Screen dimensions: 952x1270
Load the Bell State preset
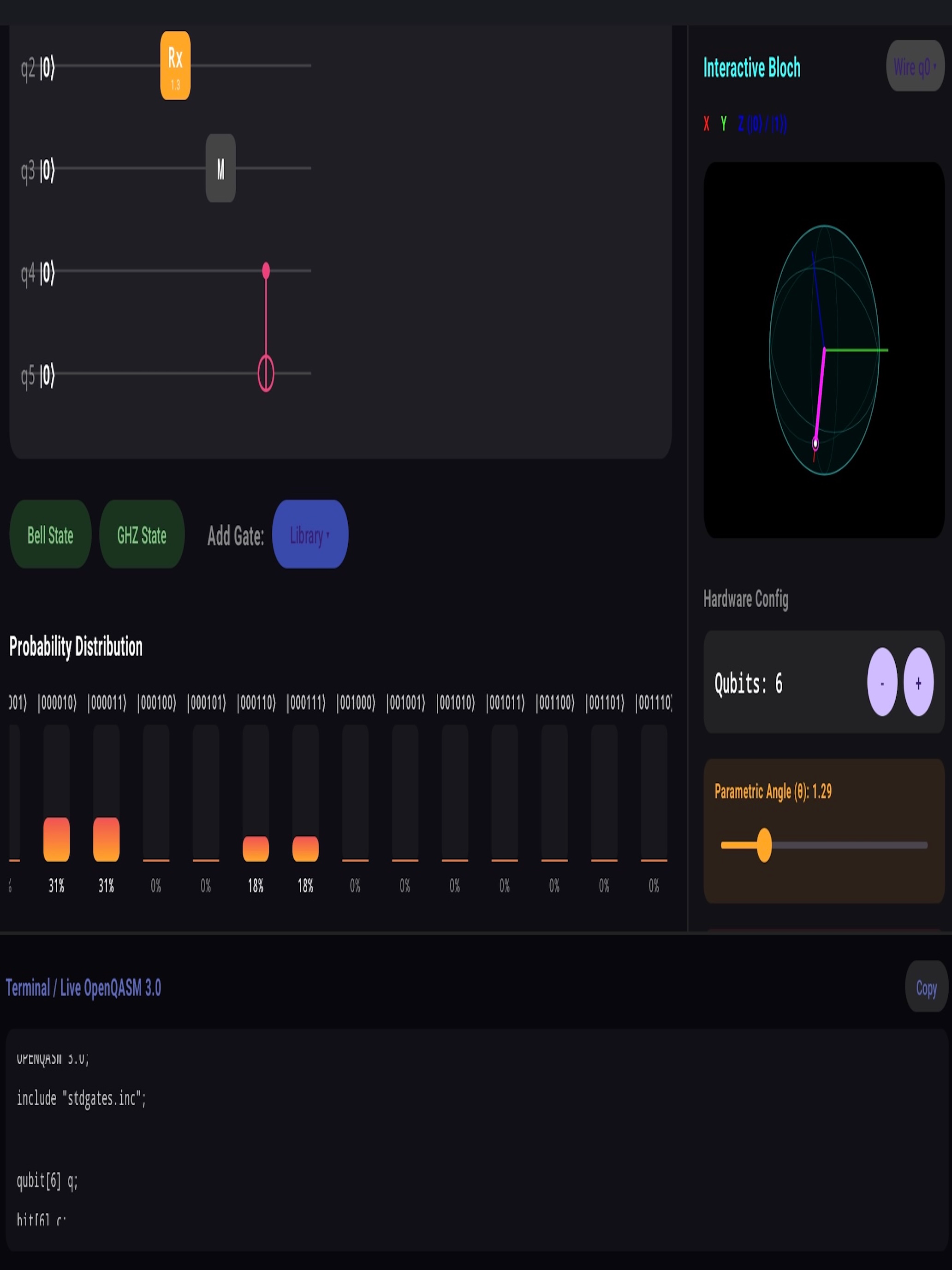(x=50, y=534)
